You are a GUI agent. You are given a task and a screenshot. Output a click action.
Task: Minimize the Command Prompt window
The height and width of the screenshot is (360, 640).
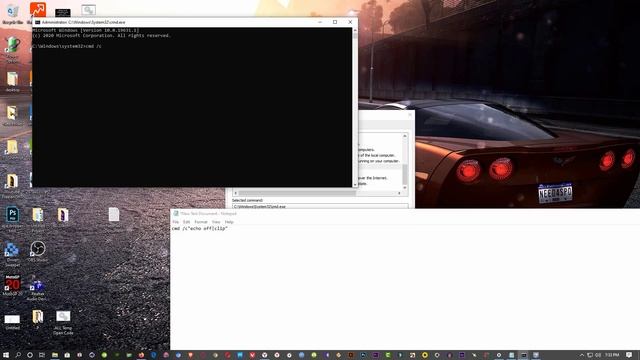(x=320, y=22)
